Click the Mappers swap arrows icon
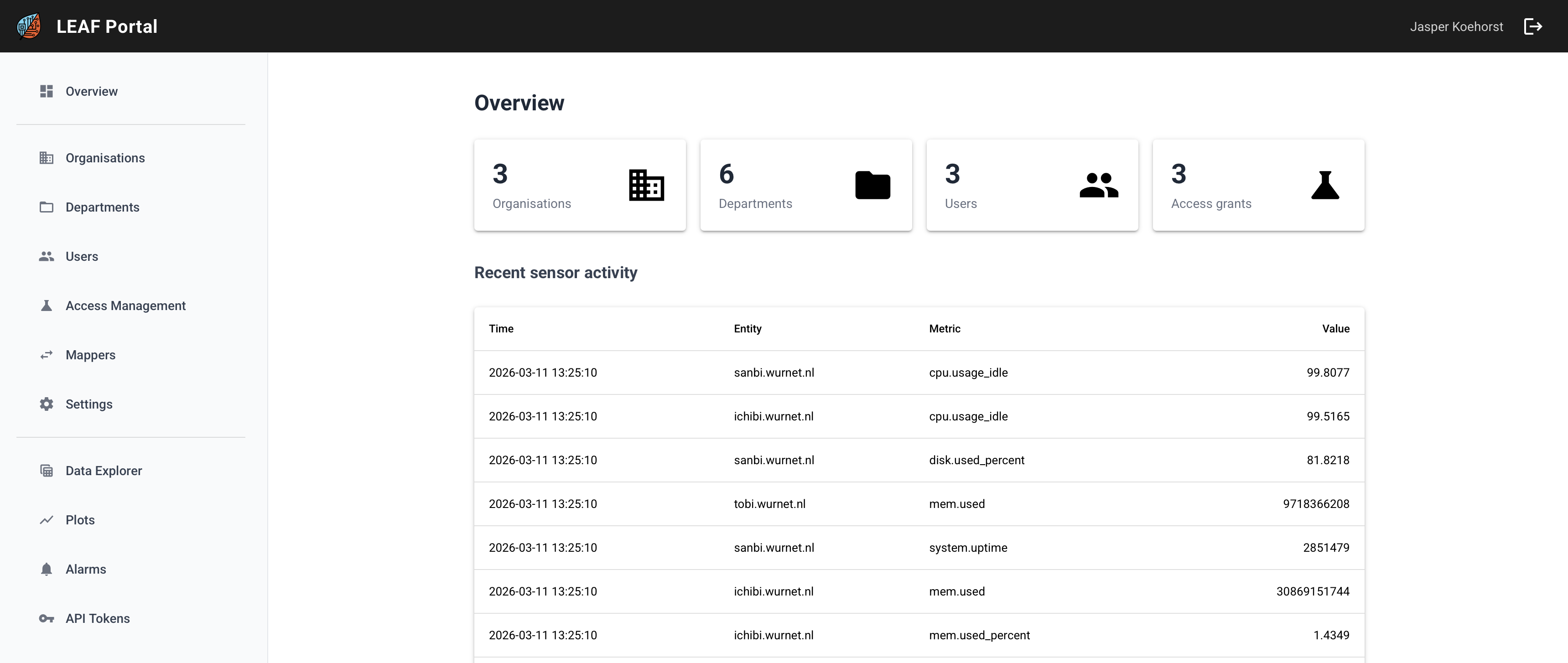Screen dimensions: 1568x663 (46, 355)
